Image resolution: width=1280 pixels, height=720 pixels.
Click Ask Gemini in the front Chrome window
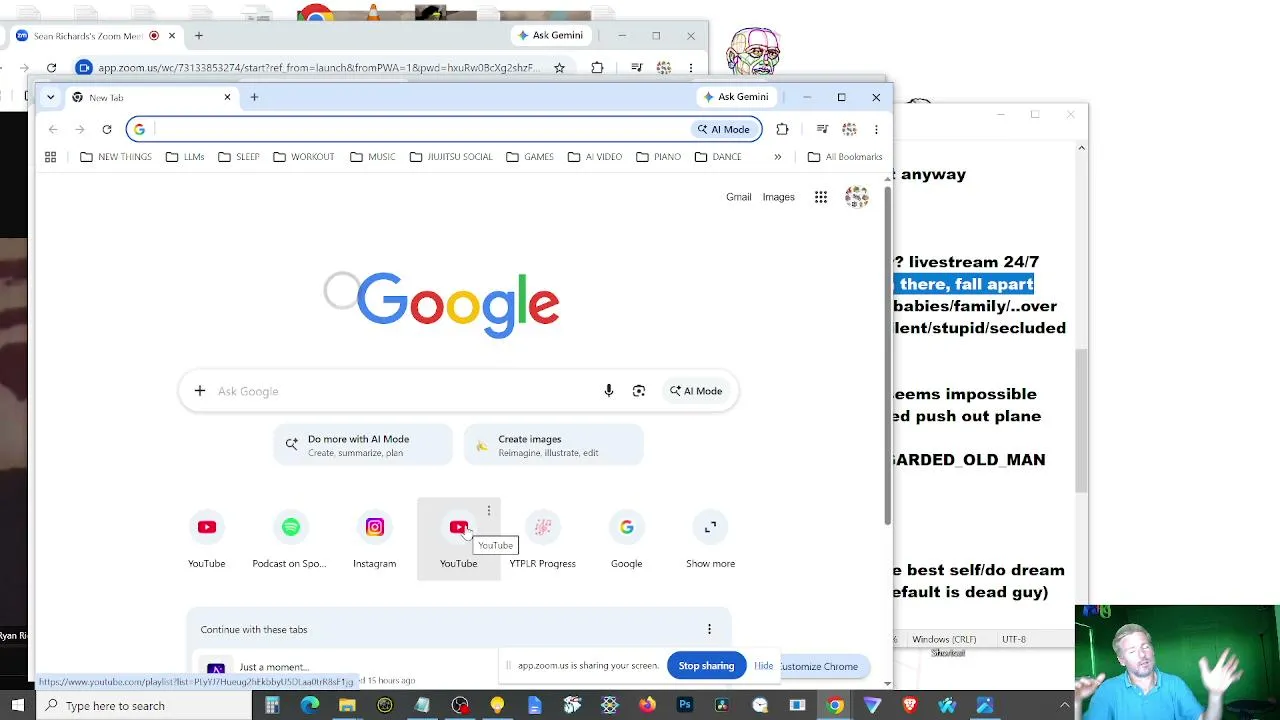pyautogui.click(x=736, y=97)
